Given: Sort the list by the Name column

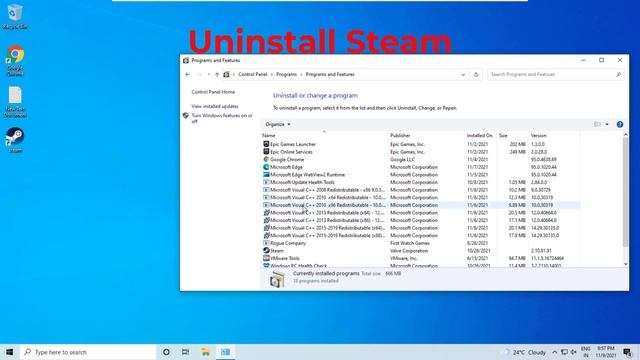Looking at the screenshot, I should click(269, 135).
